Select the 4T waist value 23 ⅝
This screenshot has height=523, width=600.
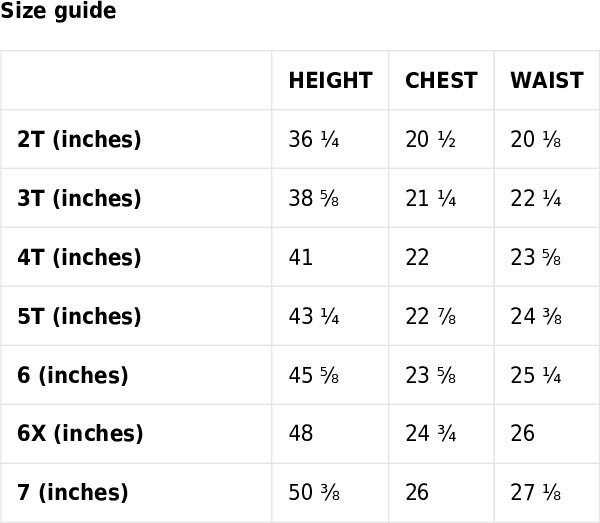point(536,257)
